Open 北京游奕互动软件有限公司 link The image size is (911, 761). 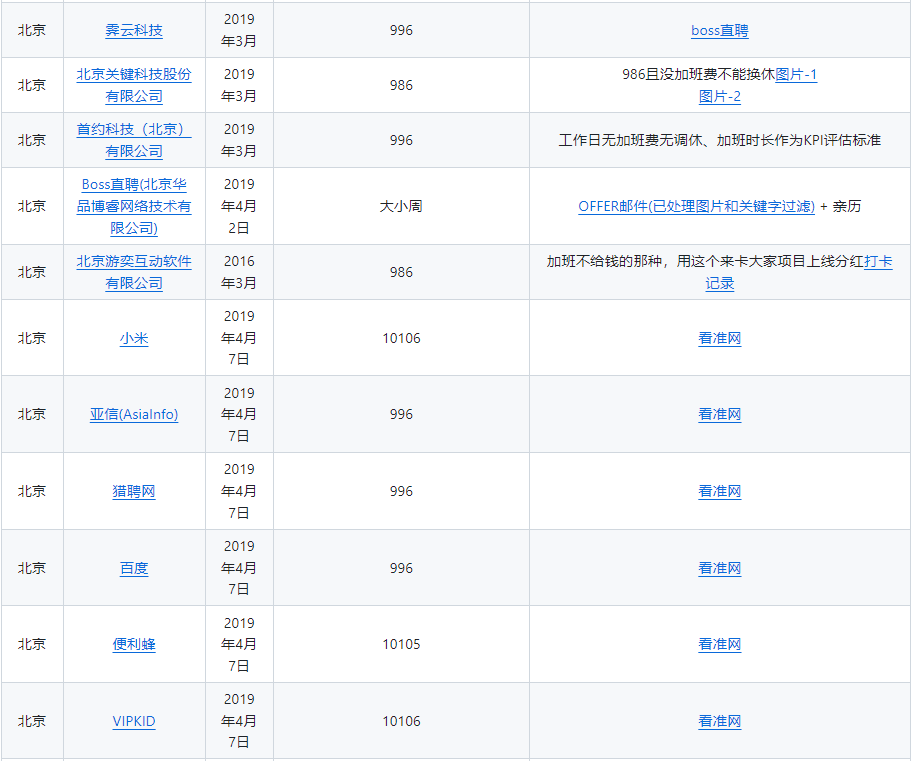click(x=134, y=272)
